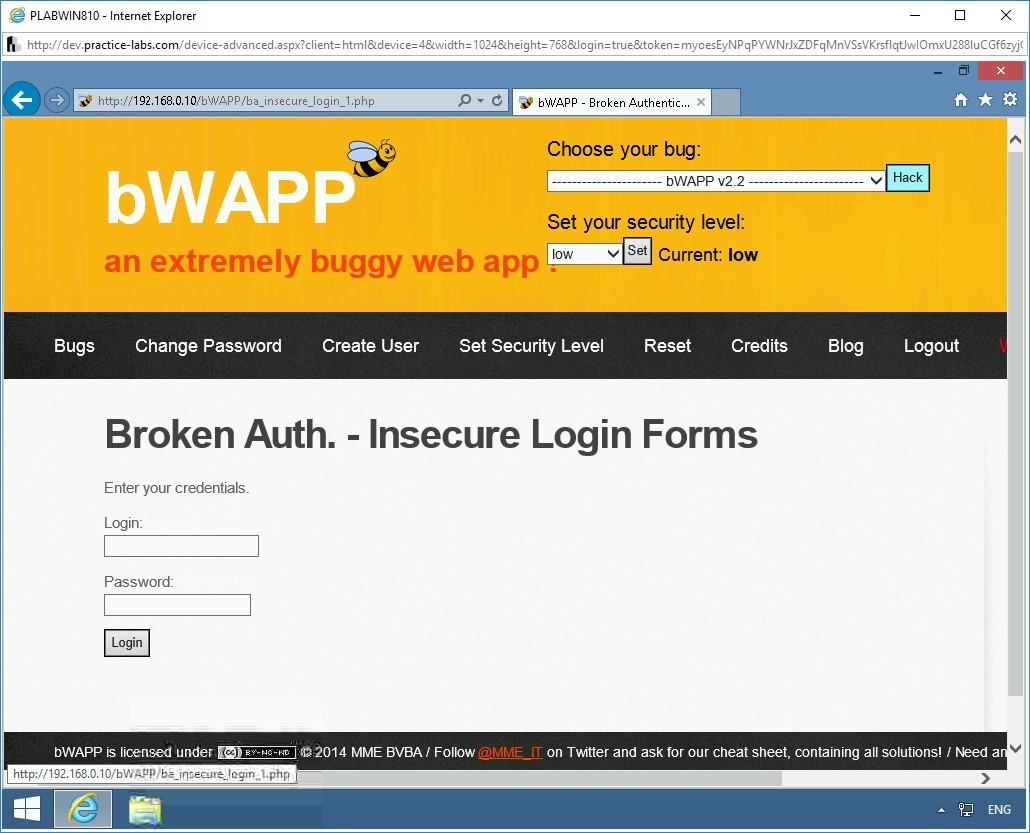Viewport: 1030px width, 833px height.
Task: Click the Creative Commons license icon
Action: (256, 752)
